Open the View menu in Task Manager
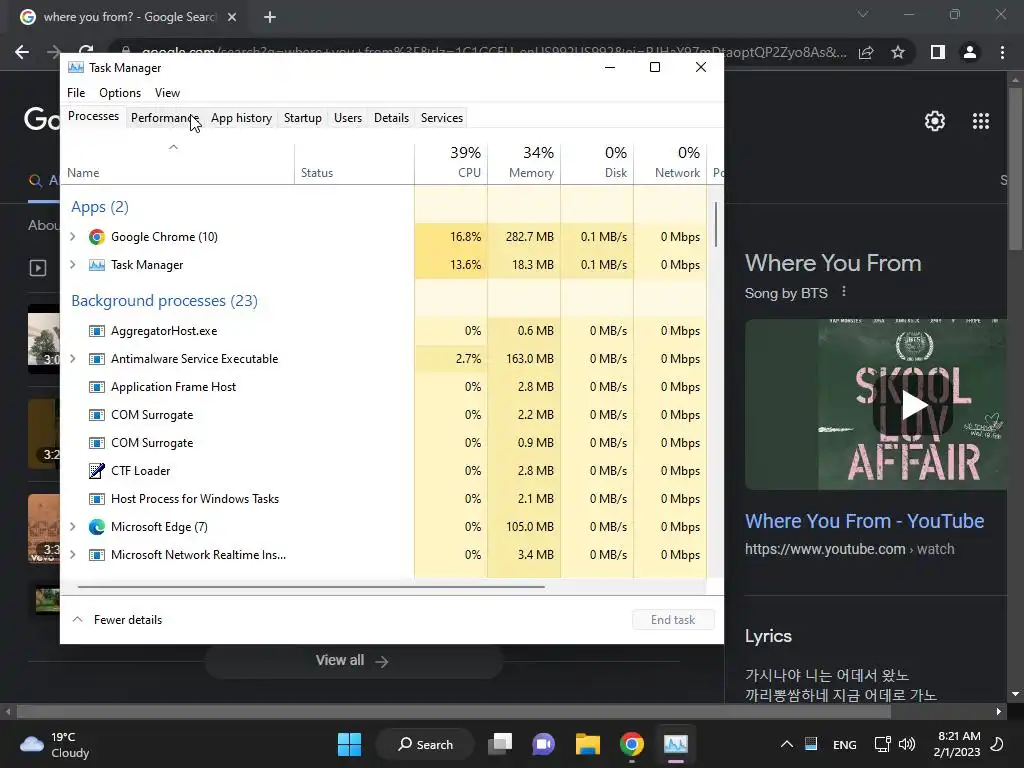The height and width of the screenshot is (768, 1024). (167, 93)
